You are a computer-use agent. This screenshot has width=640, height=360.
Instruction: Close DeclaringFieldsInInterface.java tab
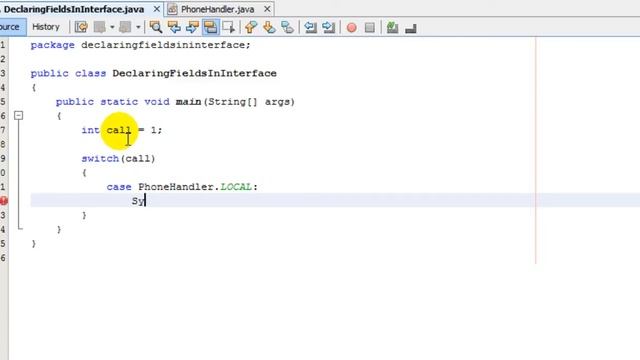(x=156, y=9)
